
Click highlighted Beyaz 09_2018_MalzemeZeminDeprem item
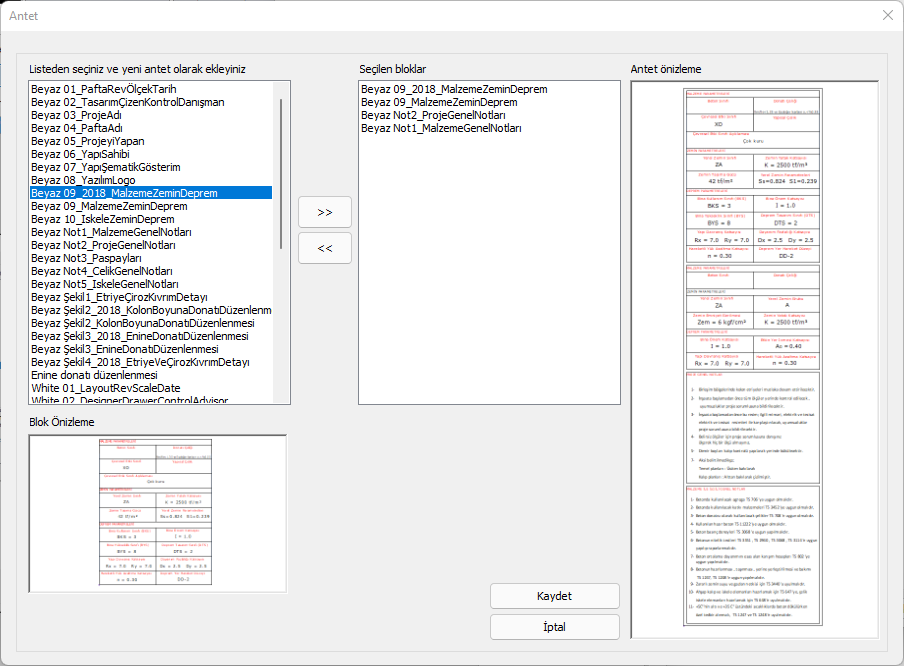(124, 193)
